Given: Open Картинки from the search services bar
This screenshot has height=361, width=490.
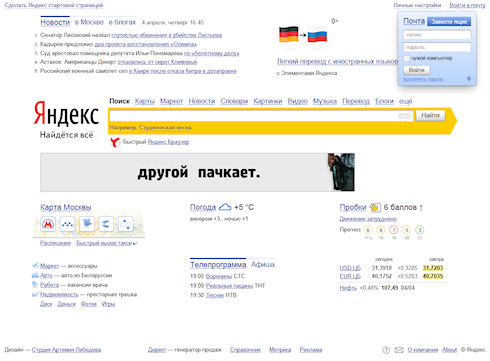Looking at the screenshot, I should click(x=268, y=101).
